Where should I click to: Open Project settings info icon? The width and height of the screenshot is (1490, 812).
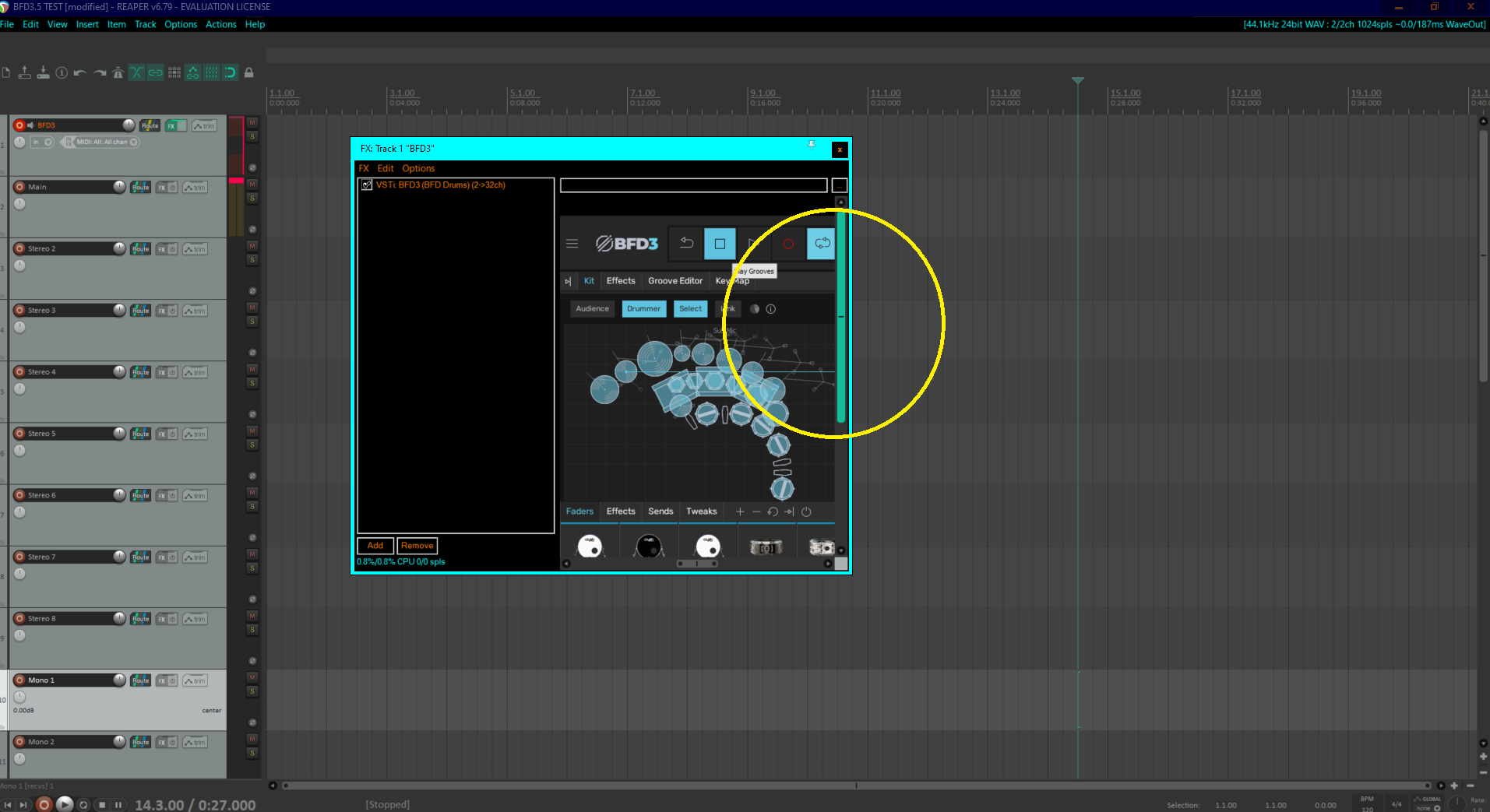coord(62,72)
